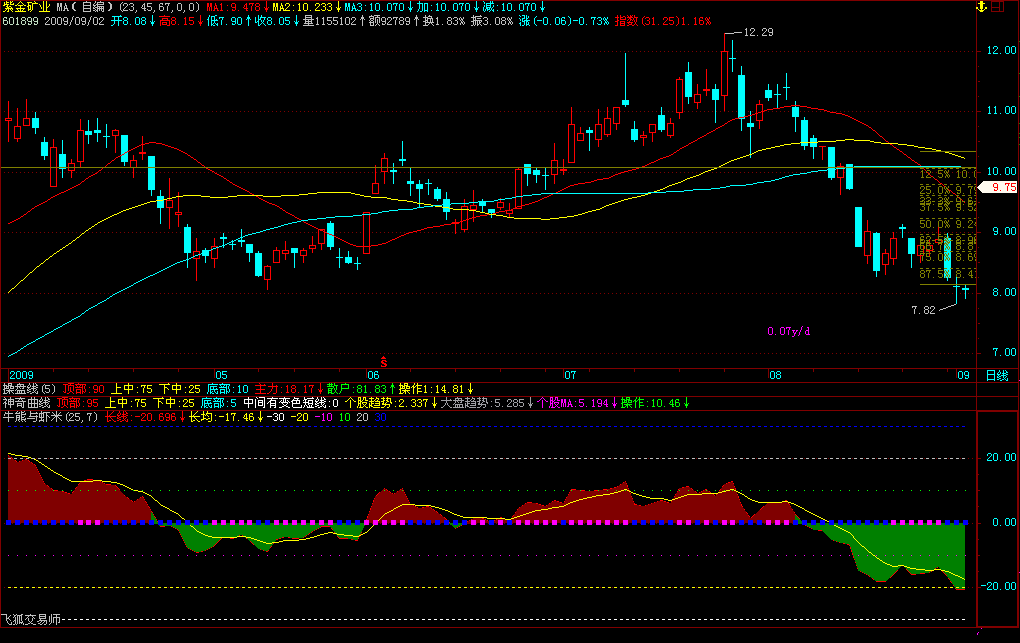Click the change 涨(-0.06)-0.73%

pos(564,21)
